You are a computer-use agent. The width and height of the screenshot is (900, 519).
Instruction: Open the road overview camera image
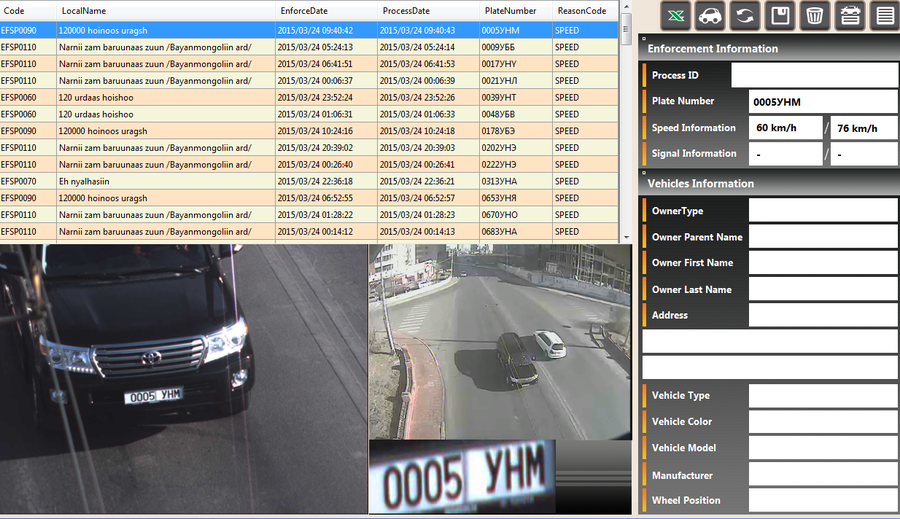point(500,342)
